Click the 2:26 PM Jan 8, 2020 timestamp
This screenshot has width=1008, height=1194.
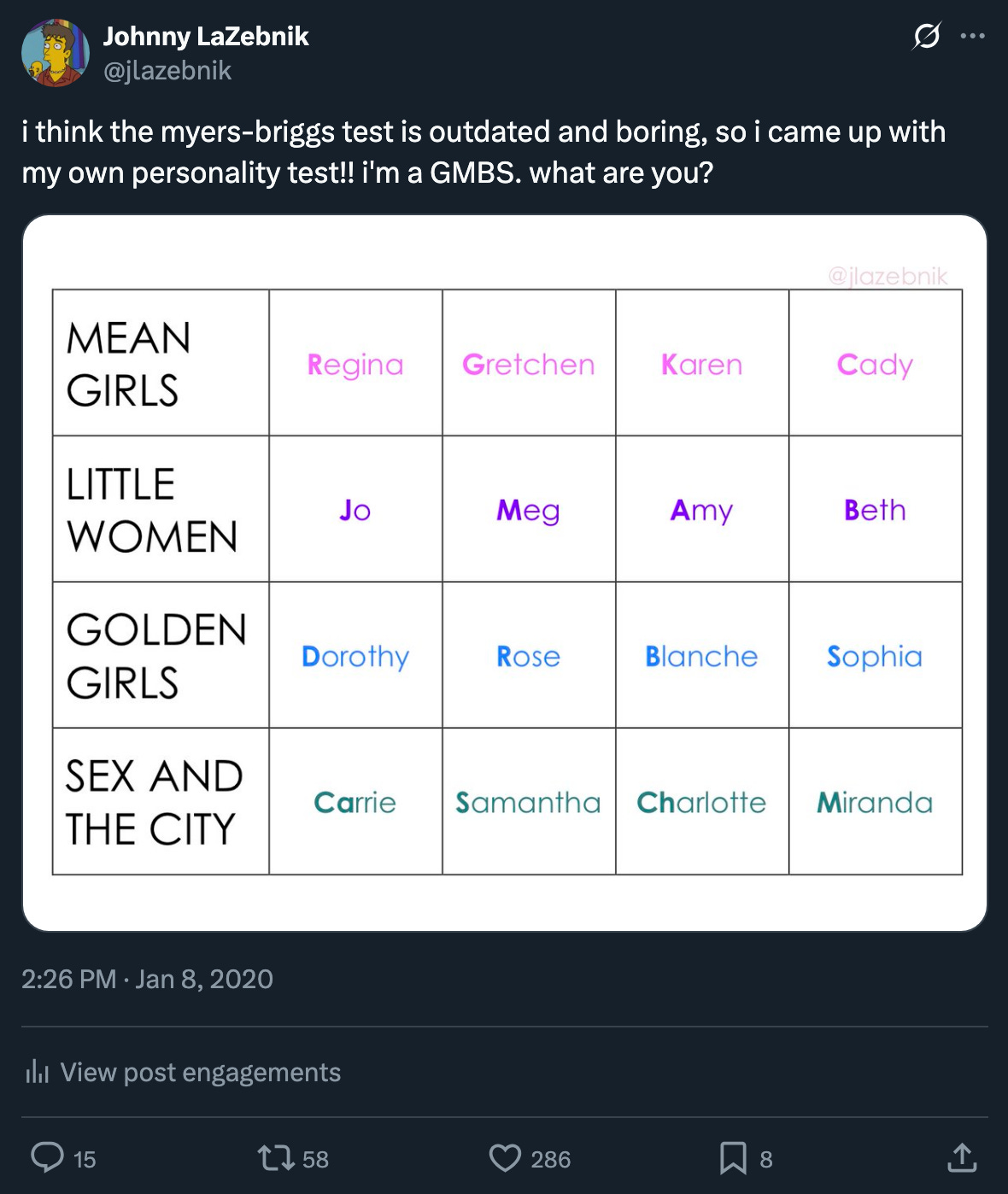[147, 979]
